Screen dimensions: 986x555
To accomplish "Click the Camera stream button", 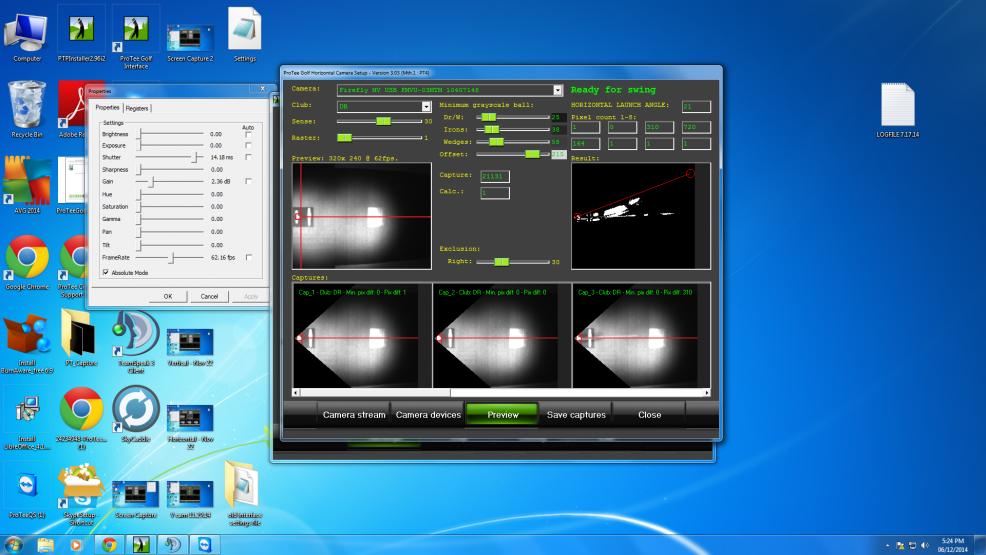I will 354,415.
